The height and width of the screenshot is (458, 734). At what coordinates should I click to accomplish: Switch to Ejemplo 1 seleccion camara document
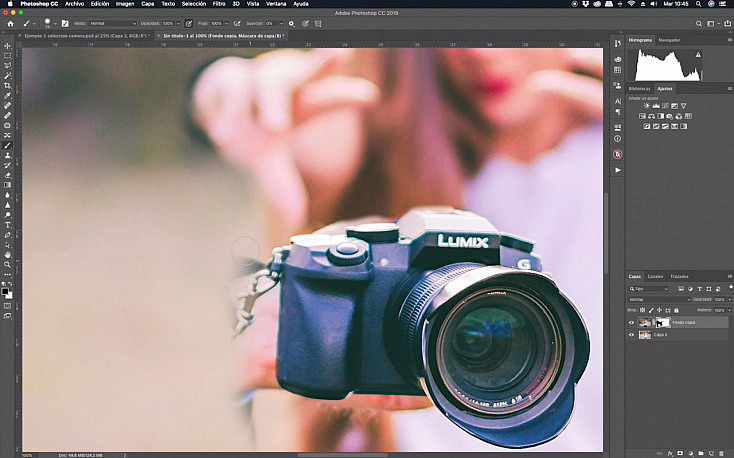[87, 36]
